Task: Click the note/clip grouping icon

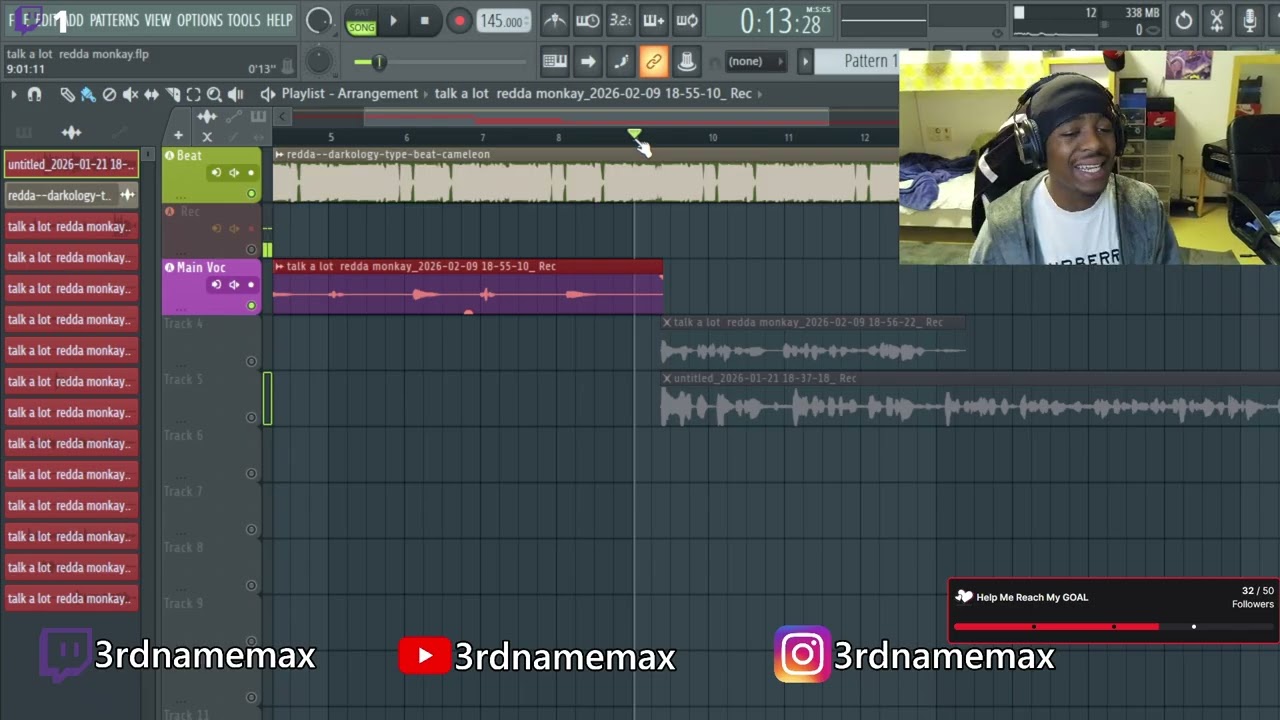Action: (686, 62)
